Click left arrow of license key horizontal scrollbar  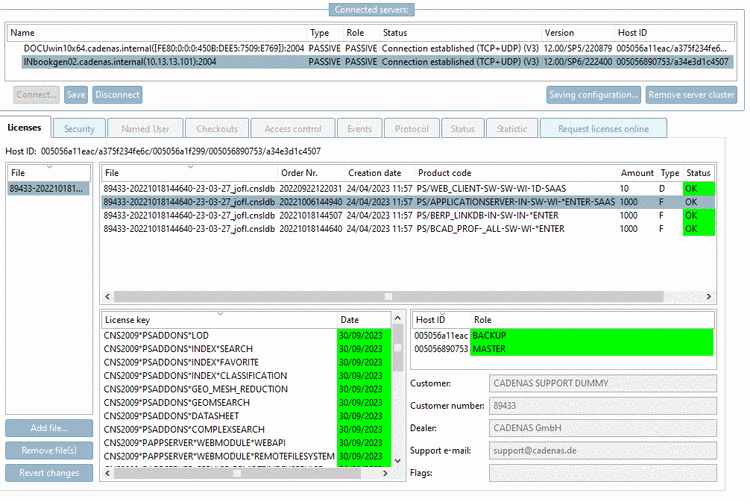click(108, 473)
